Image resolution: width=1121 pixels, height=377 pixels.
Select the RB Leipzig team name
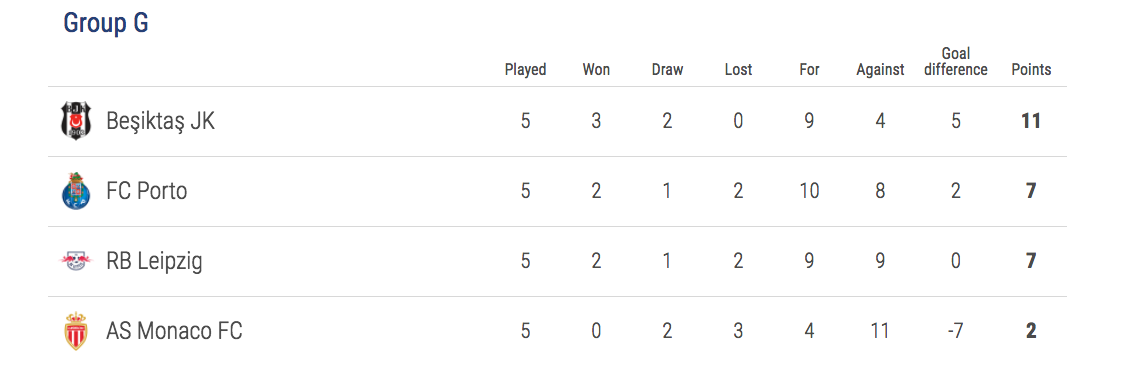[x=154, y=262]
